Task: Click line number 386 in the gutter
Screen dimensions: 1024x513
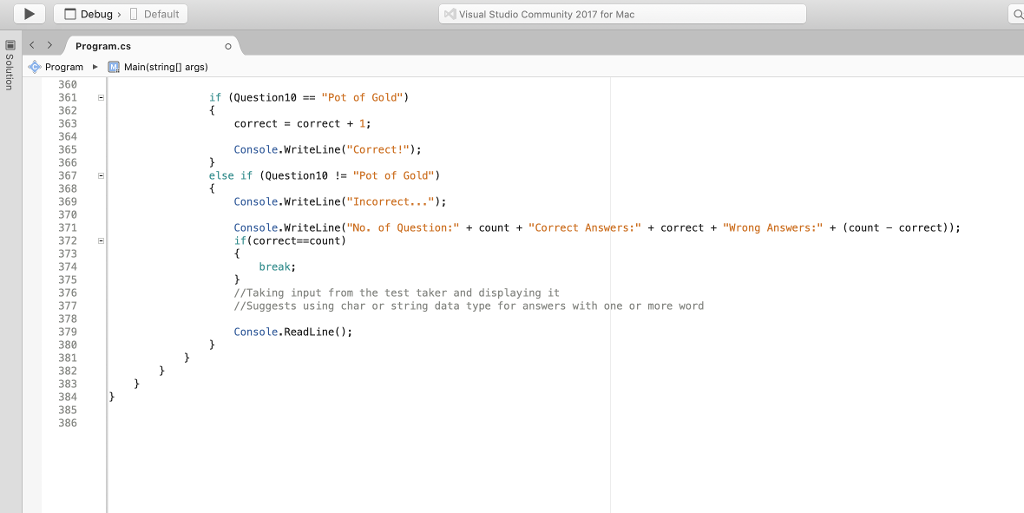Action: pos(67,423)
